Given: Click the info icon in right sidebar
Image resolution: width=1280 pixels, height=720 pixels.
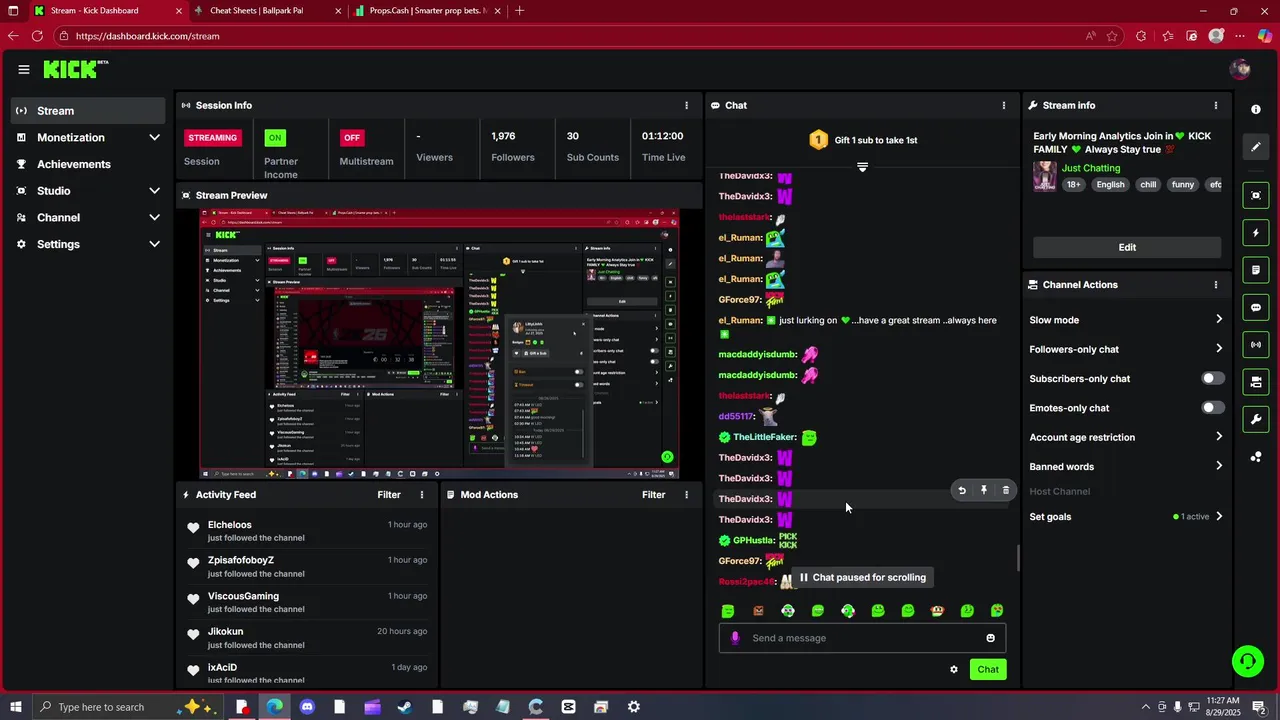Looking at the screenshot, I should click(x=1256, y=109).
